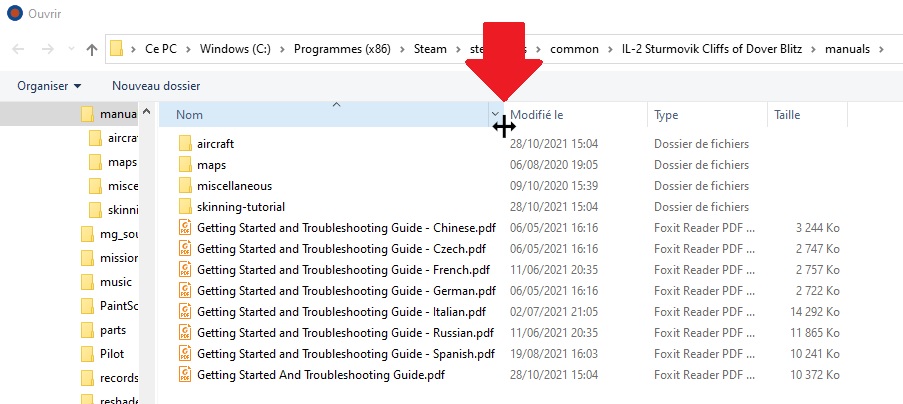Viewport: 903px width, 404px height.
Task: Click date 09/10/2020 15:39 of miscellaneous folder
Action: coord(553,186)
